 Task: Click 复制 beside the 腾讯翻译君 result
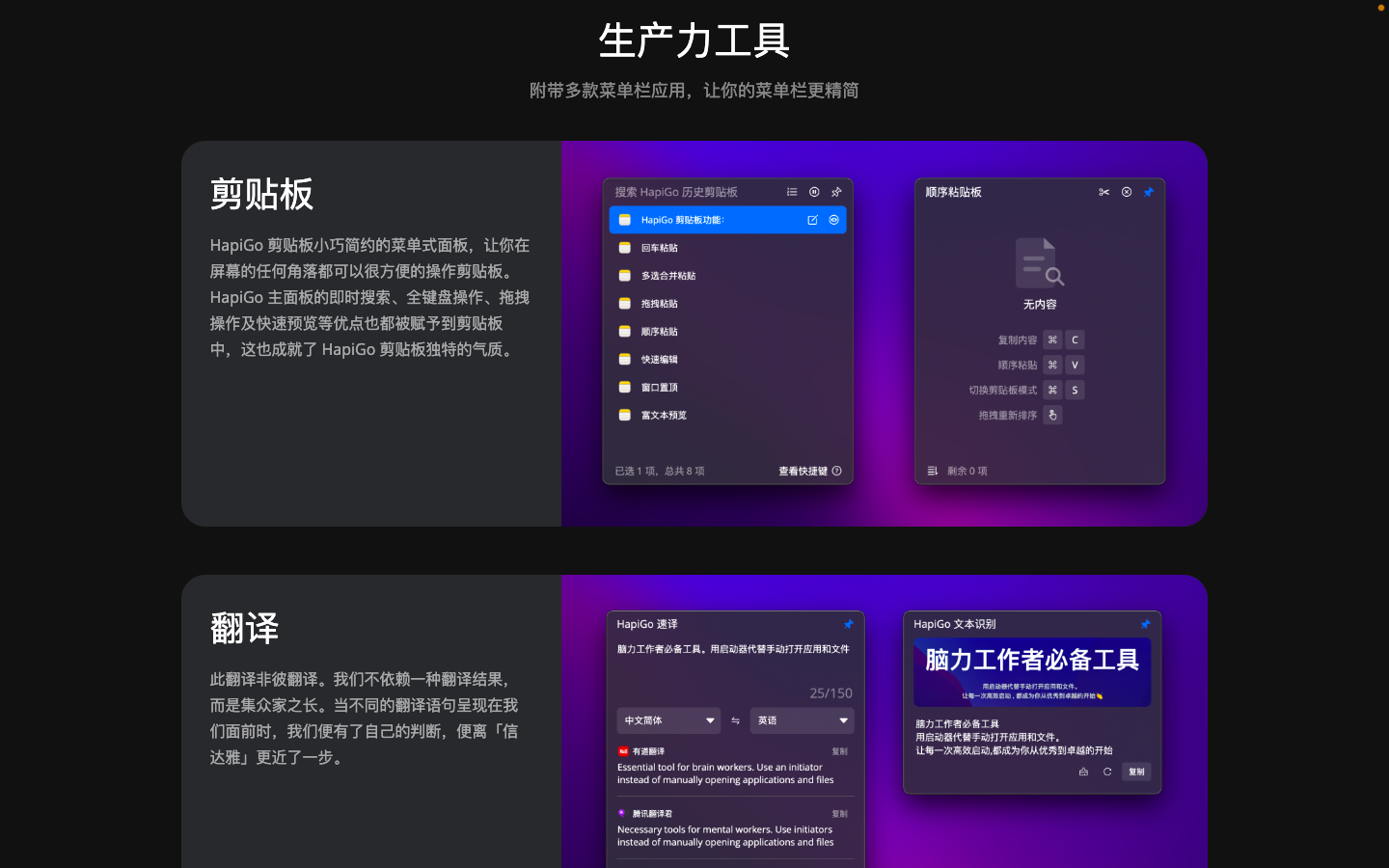pyautogui.click(x=840, y=814)
